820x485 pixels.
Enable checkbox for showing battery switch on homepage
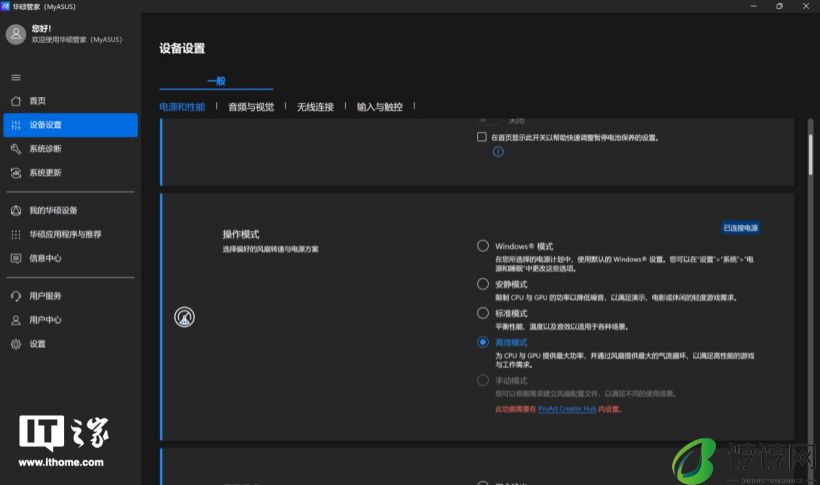[482, 137]
